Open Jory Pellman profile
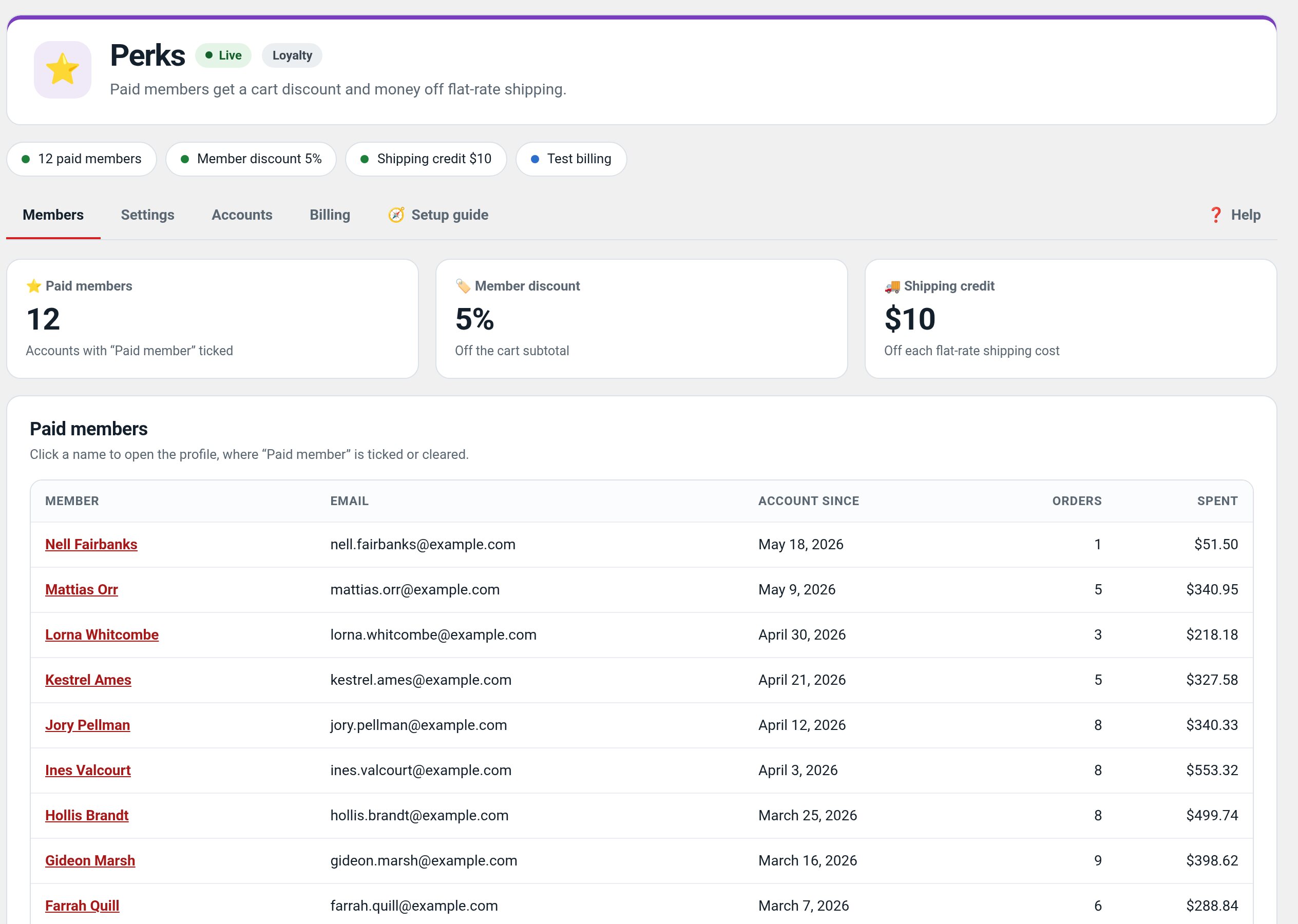Viewport: 1298px width, 924px height. tap(88, 725)
